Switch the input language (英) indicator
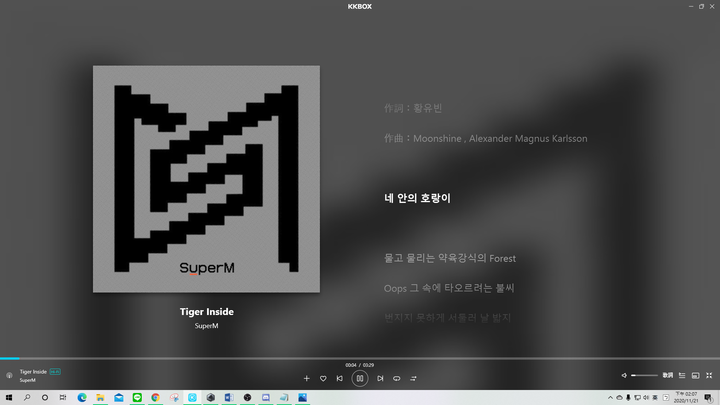Screen dimensions: 720x405 [655, 398]
